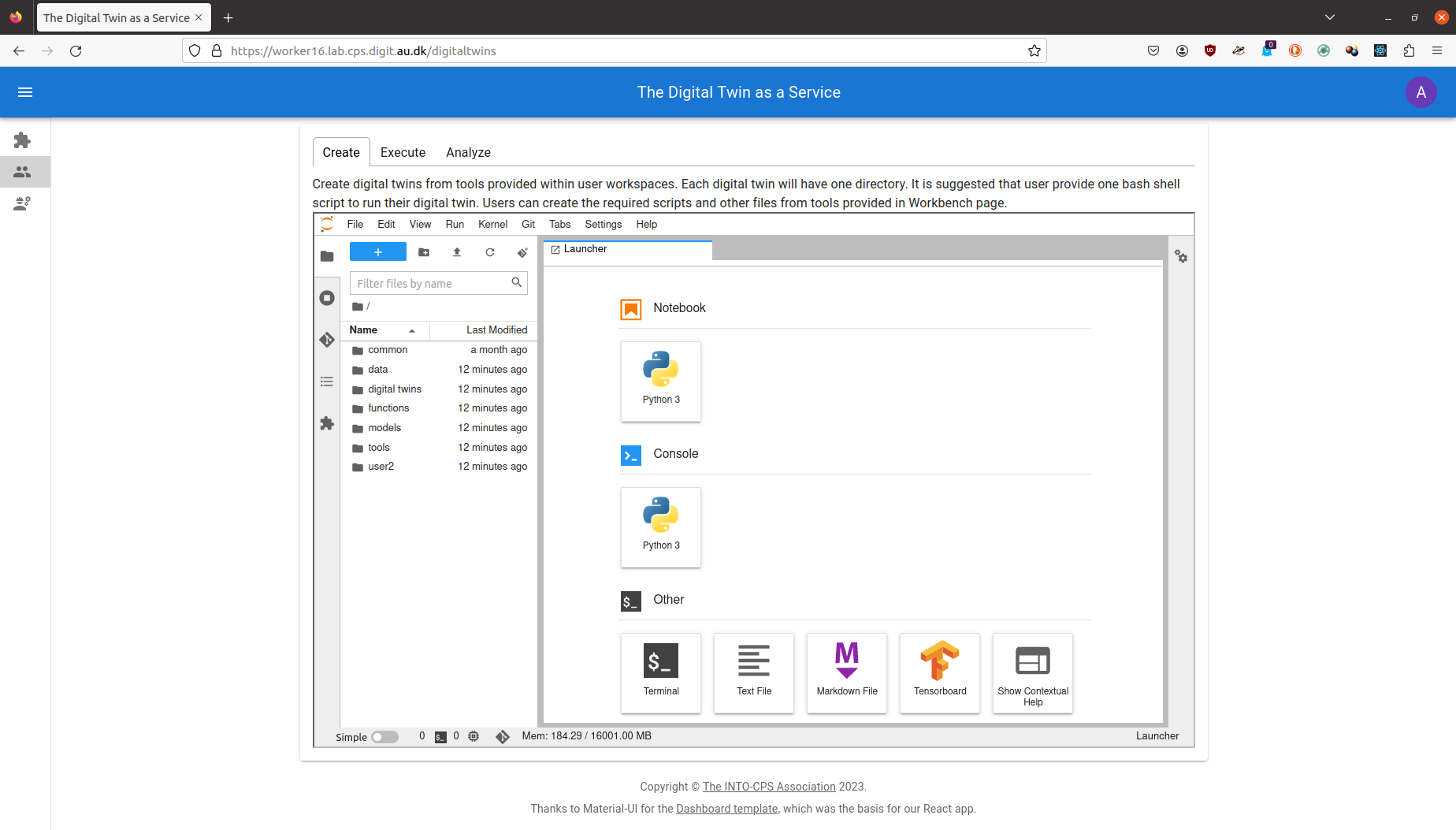Click the kernel count status bar icon
This screenshot has width=1456, height=830.
click(474, 736)
